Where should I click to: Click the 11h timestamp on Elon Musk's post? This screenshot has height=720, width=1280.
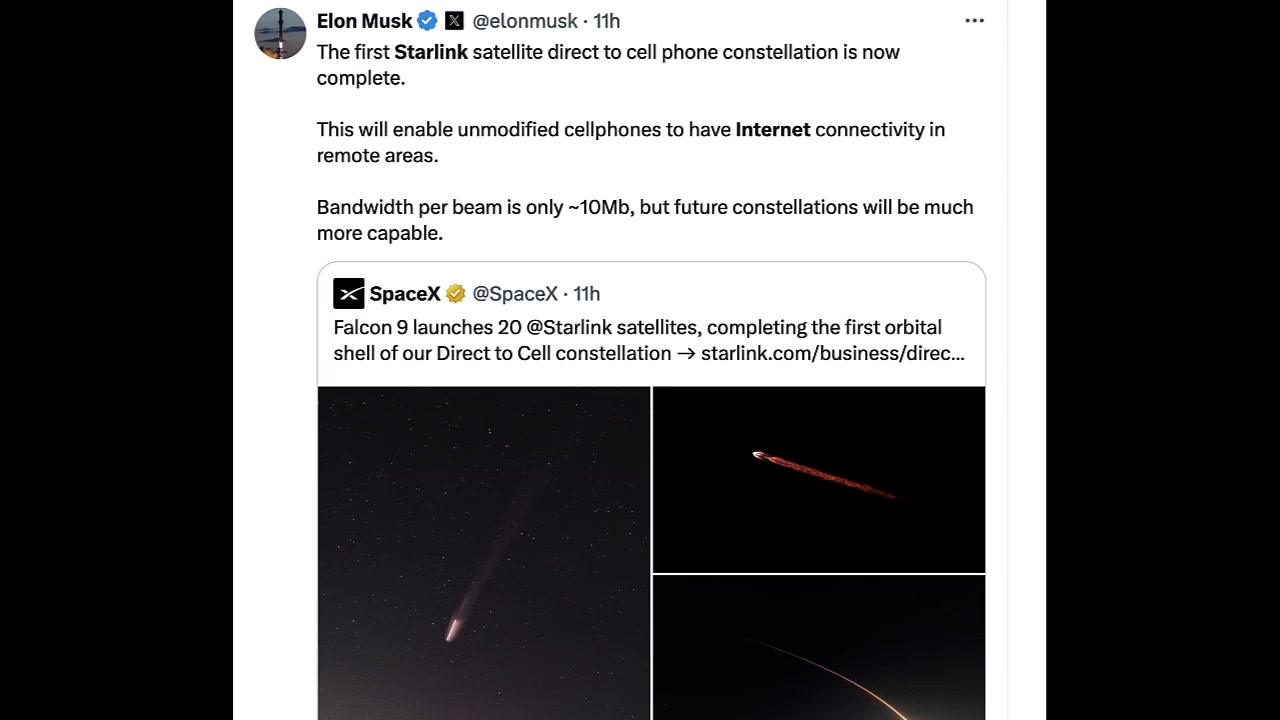tap(607, 21)
